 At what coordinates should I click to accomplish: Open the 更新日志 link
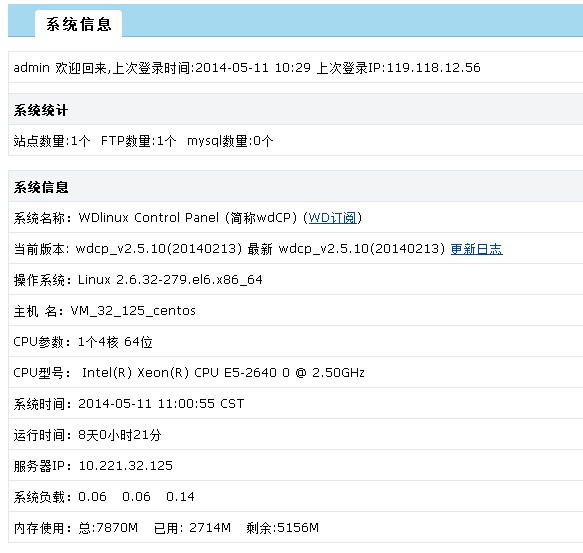pyautogui.click(x=477, y=249)
